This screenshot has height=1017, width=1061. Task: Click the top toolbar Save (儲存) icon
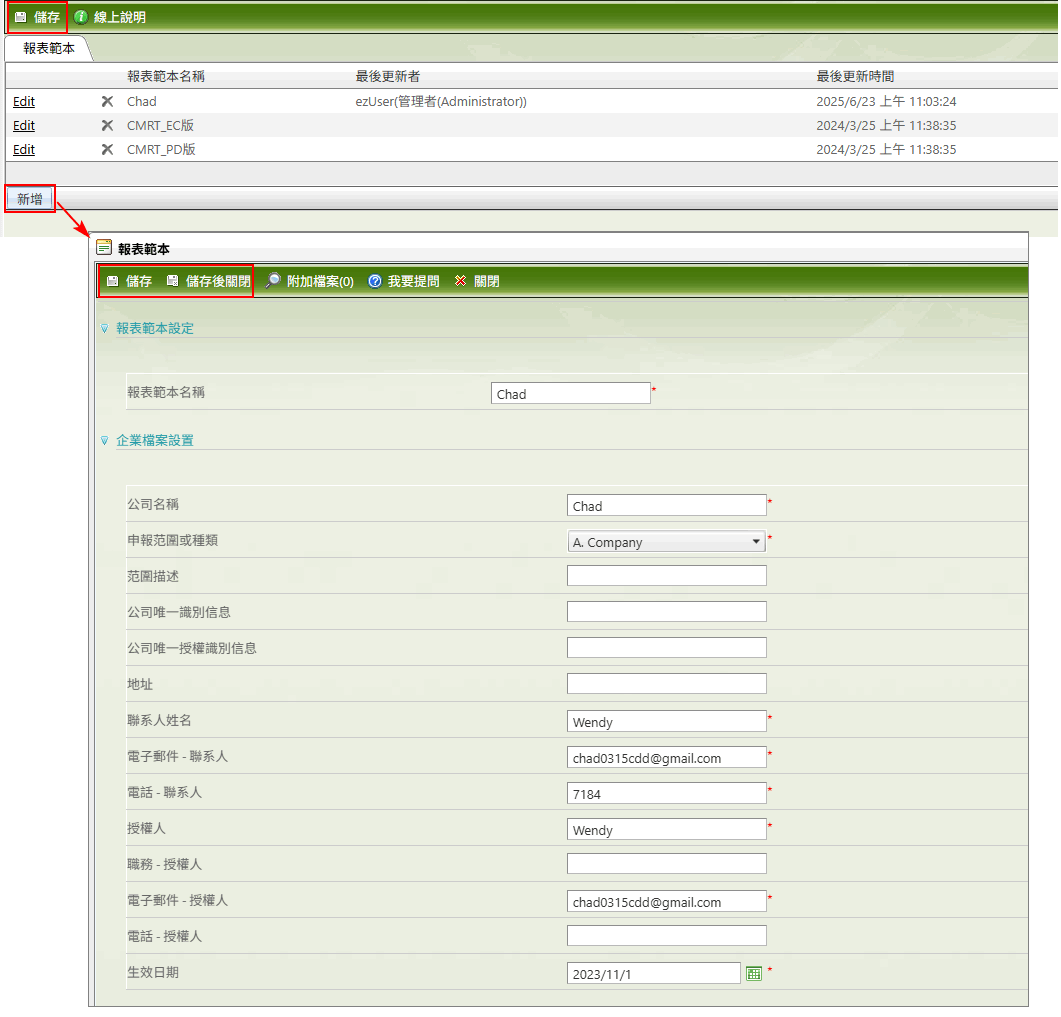point(20,17)
